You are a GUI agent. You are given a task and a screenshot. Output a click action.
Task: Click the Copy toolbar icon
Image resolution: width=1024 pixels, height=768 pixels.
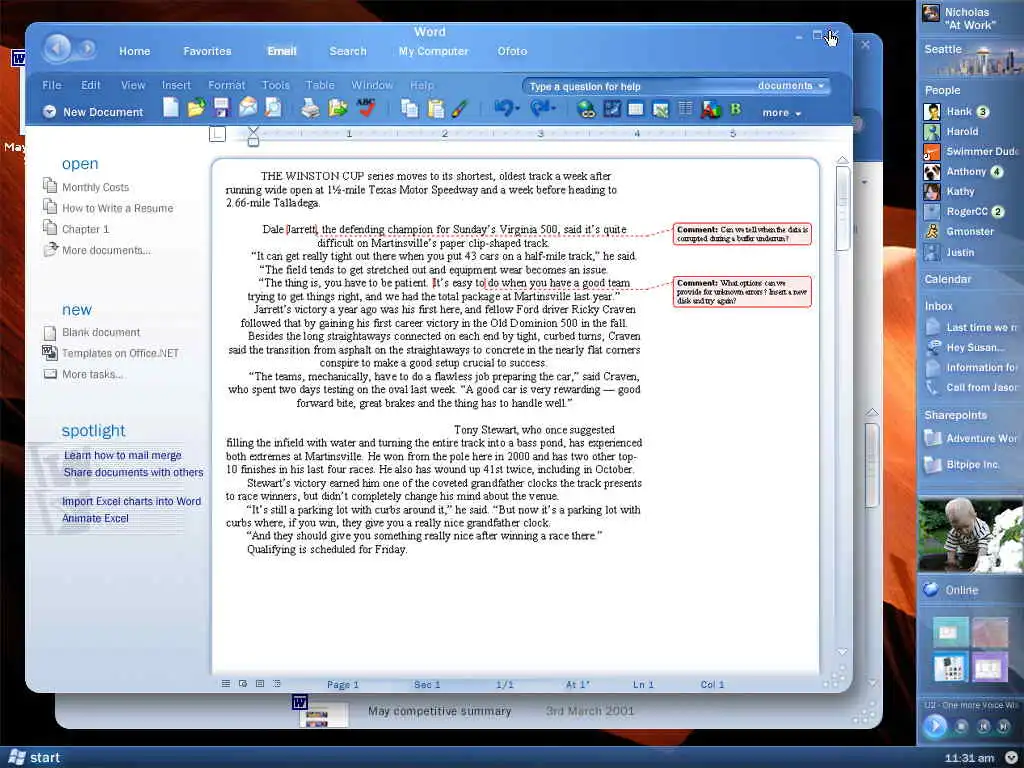409,108
